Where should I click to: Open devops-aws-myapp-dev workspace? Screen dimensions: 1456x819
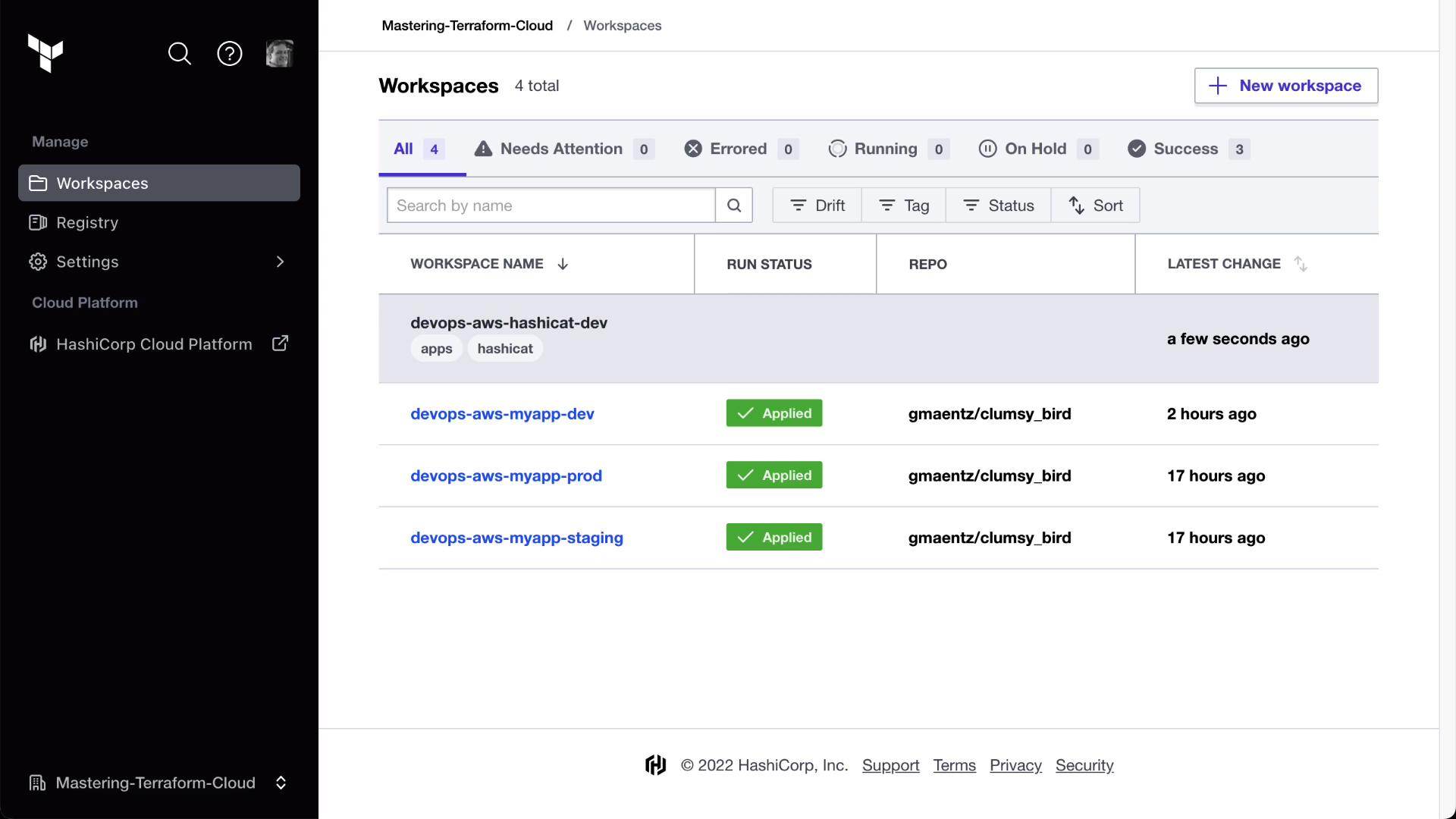(x=502, y=414)
